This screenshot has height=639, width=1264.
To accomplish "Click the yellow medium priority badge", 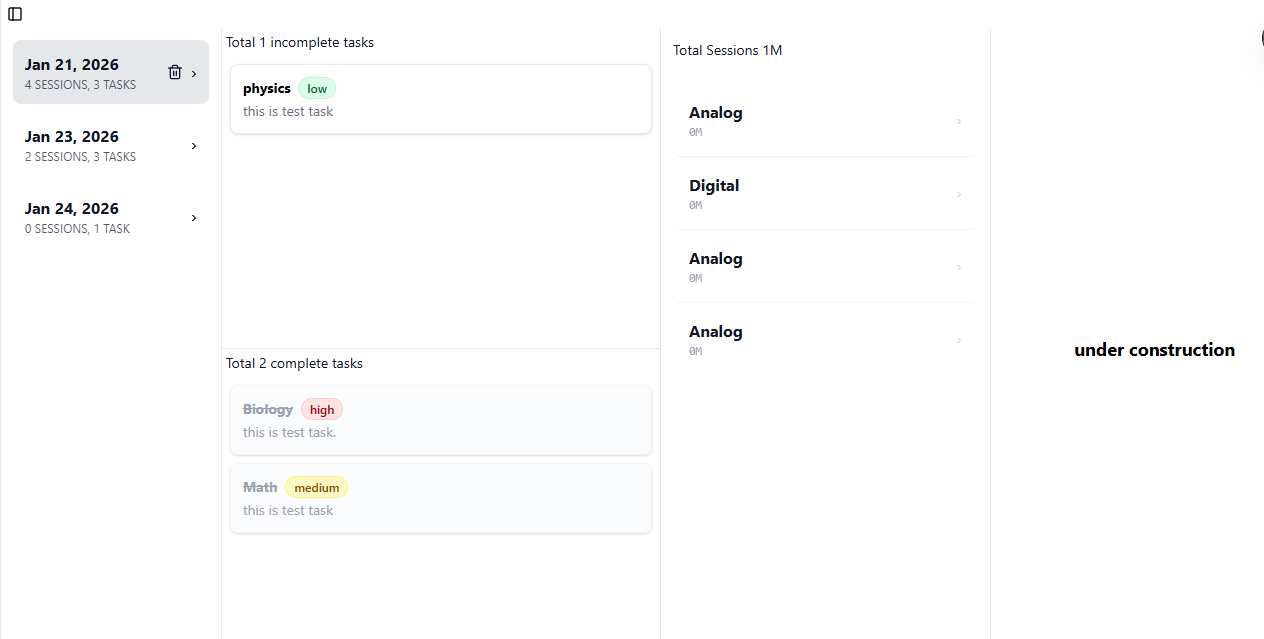I will [x=317, y=488].
